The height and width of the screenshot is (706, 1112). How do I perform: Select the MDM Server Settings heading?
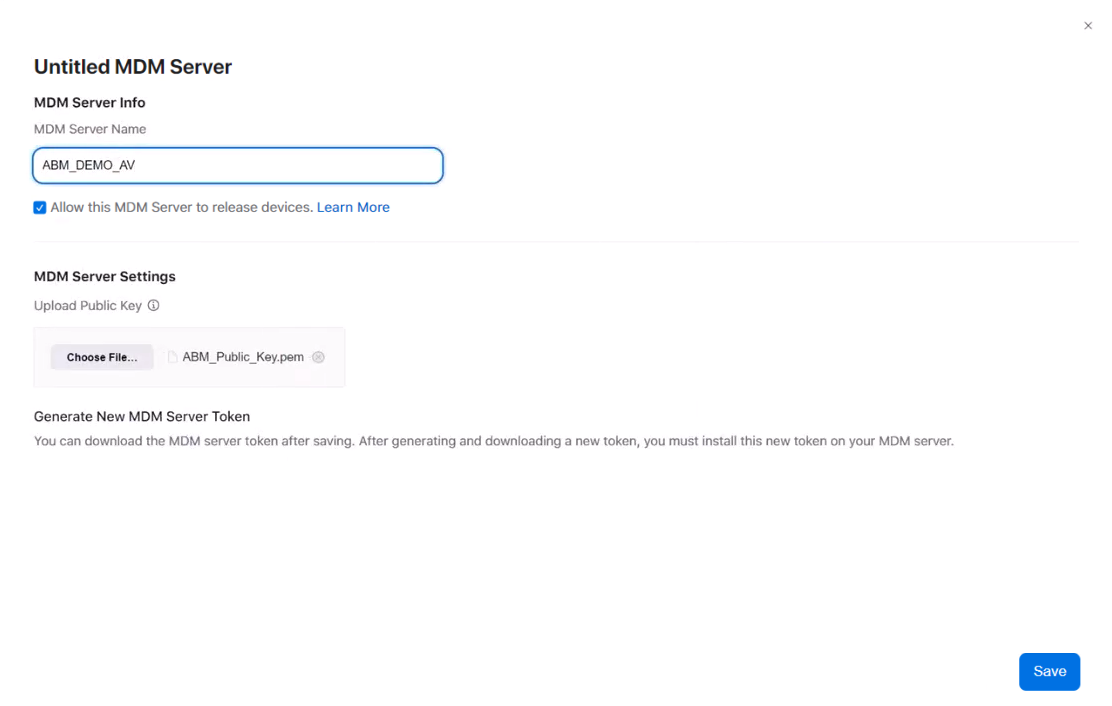(105, 276)
